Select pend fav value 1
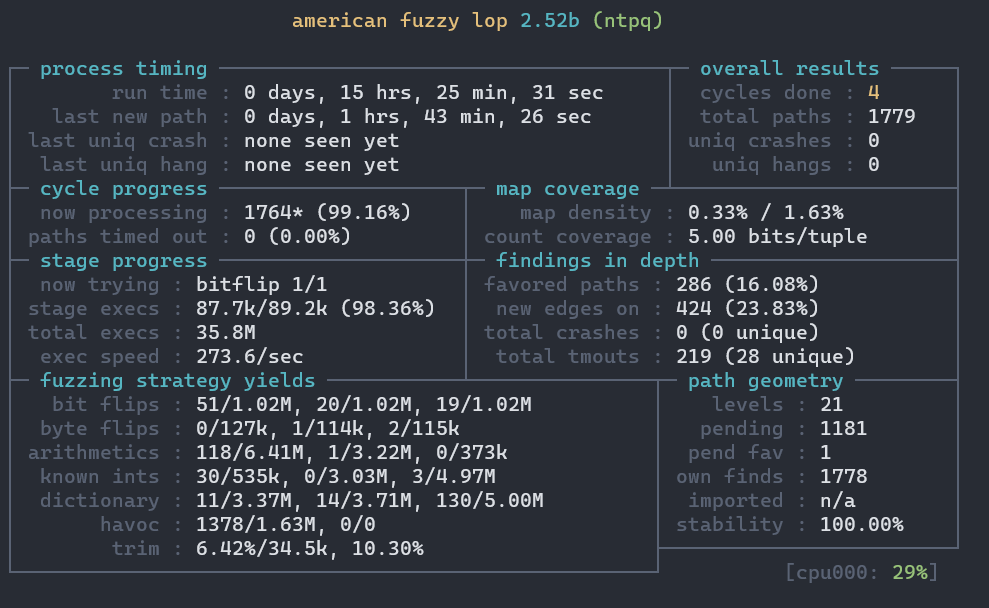The width and height of the screenshot is (989, 608). pyautogui.click(x=826, y=452)
